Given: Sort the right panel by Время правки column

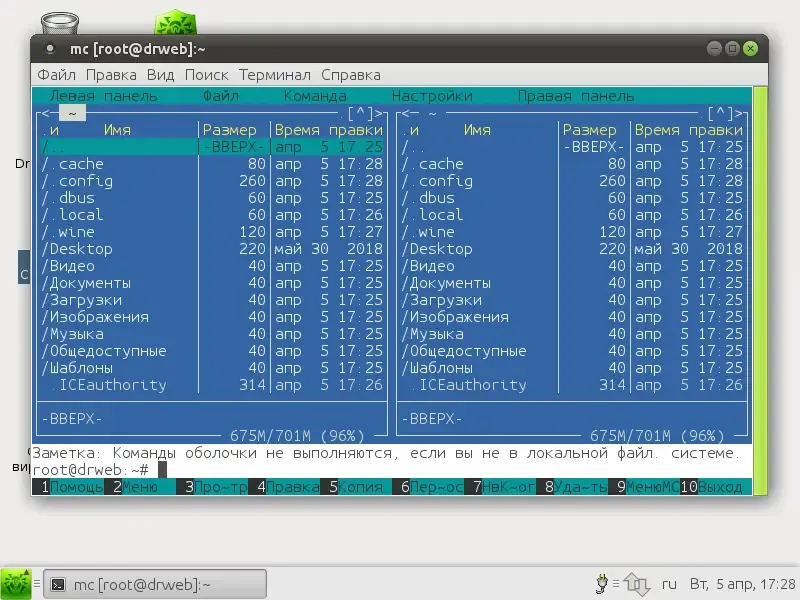Looking at the screenshot, I should tap(689, 129).
